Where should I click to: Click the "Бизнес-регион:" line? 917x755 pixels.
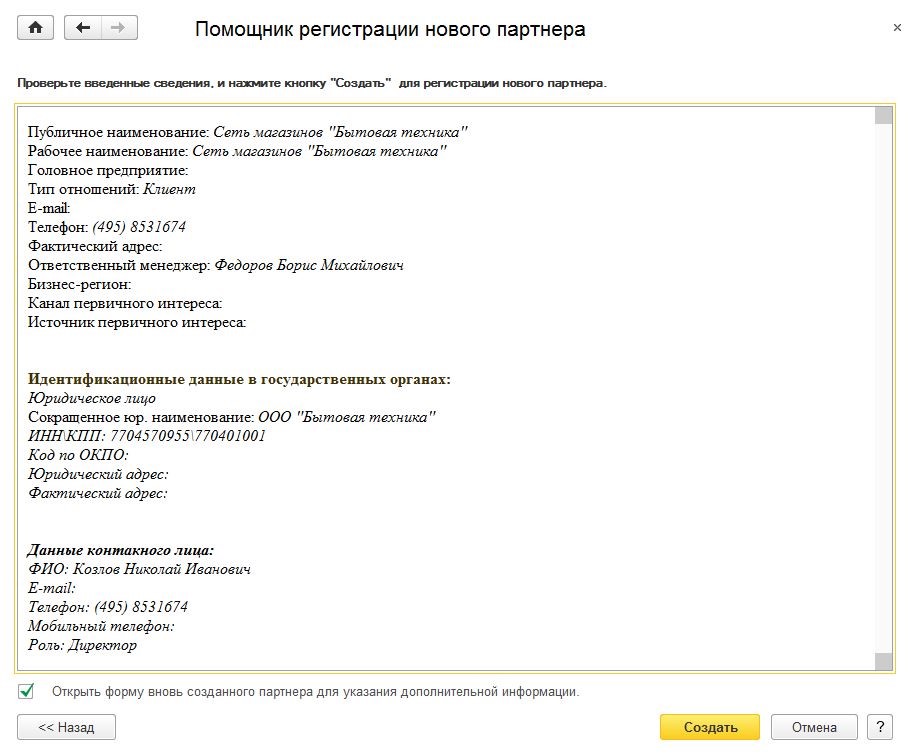click(x=80, y=284)
